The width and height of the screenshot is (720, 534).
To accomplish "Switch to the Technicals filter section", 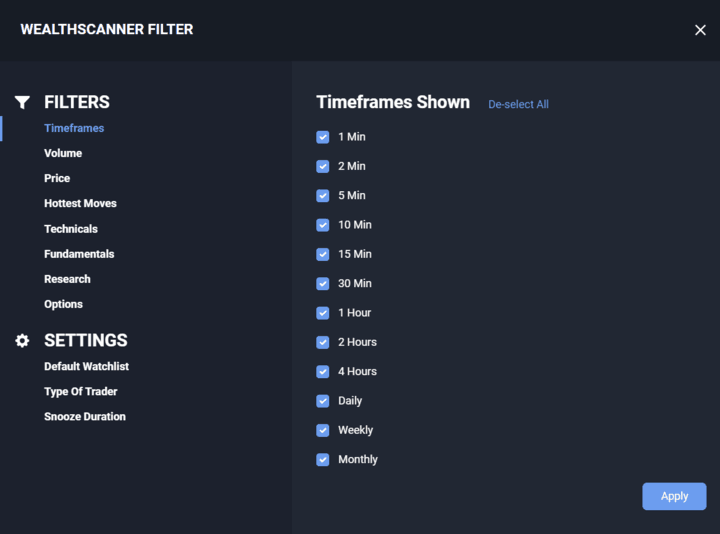I will pos(71,229).
